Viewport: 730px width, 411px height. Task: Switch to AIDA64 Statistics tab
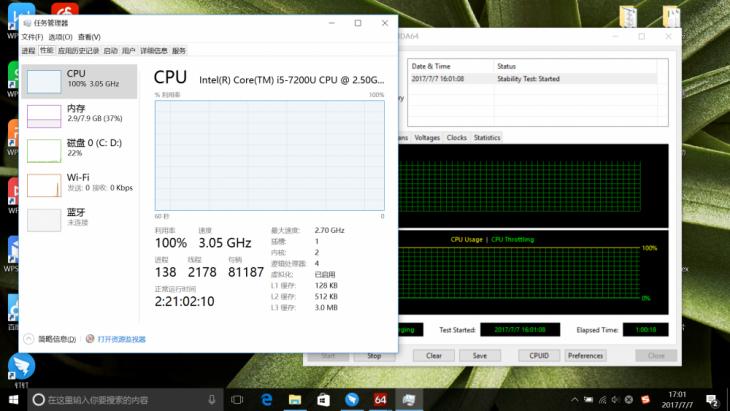(487, 137)
